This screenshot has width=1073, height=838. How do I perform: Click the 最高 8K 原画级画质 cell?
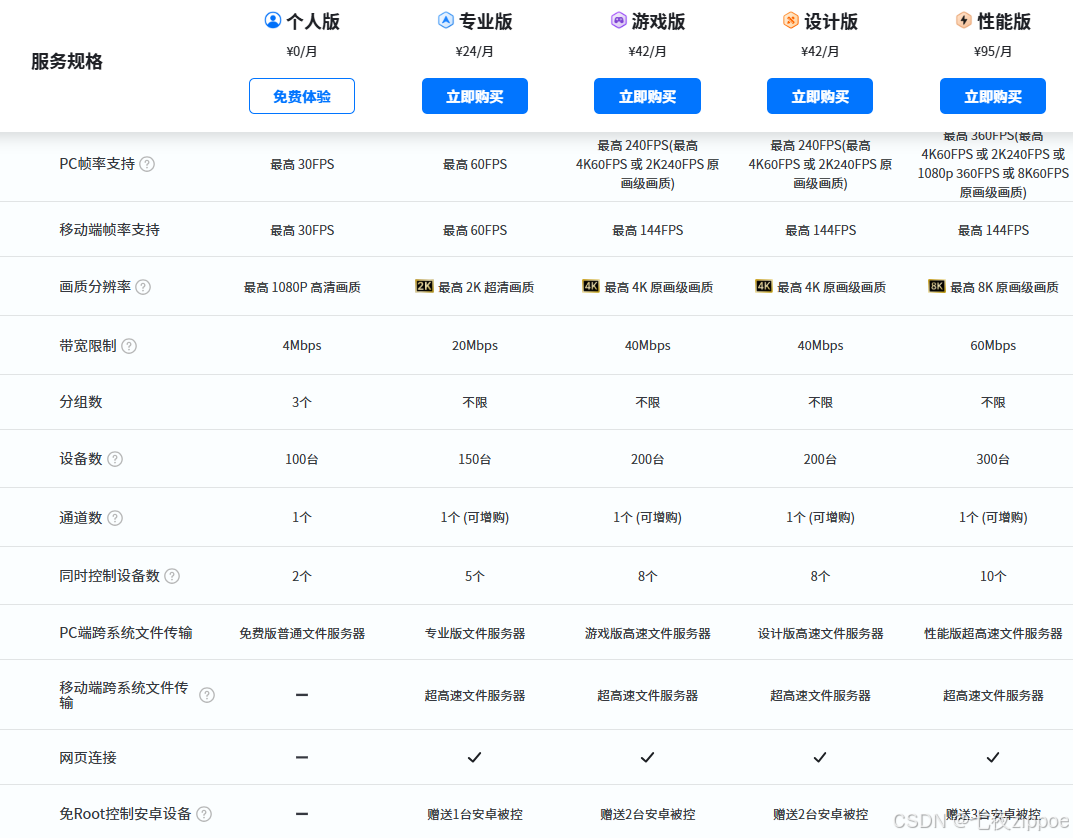click(1004, 288)
